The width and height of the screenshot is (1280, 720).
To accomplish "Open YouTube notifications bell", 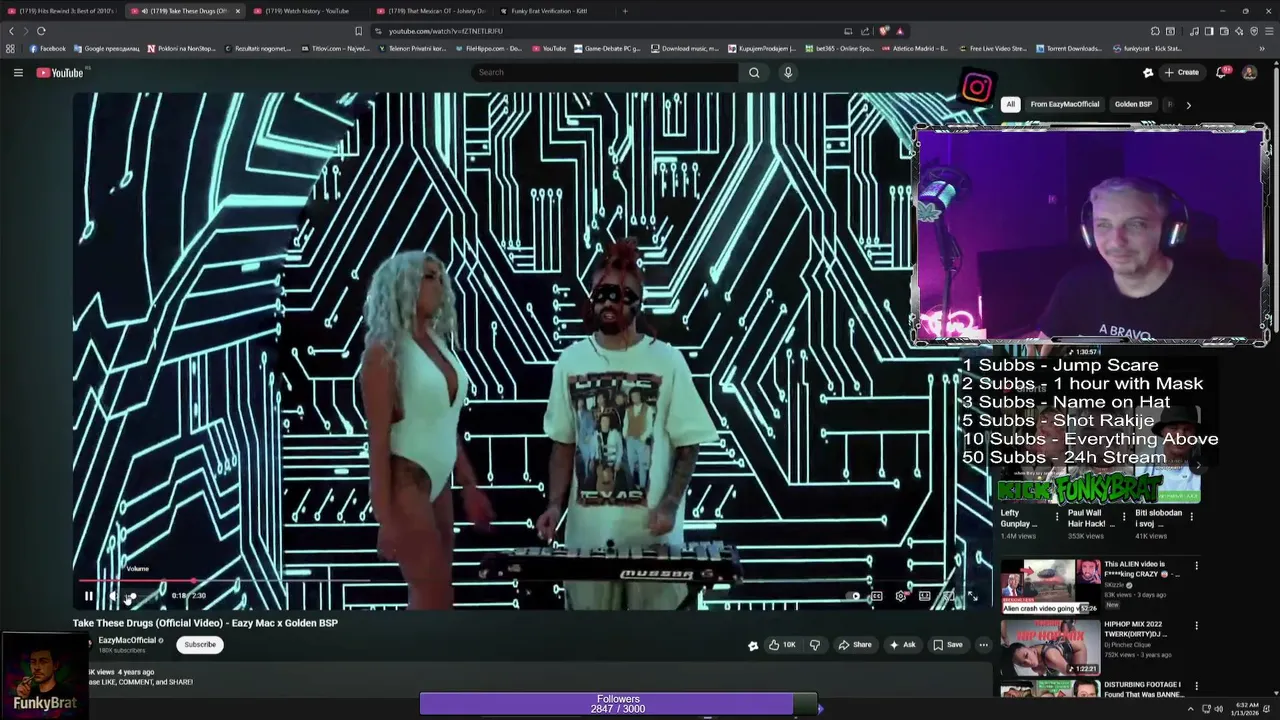I will point(1221,72).
